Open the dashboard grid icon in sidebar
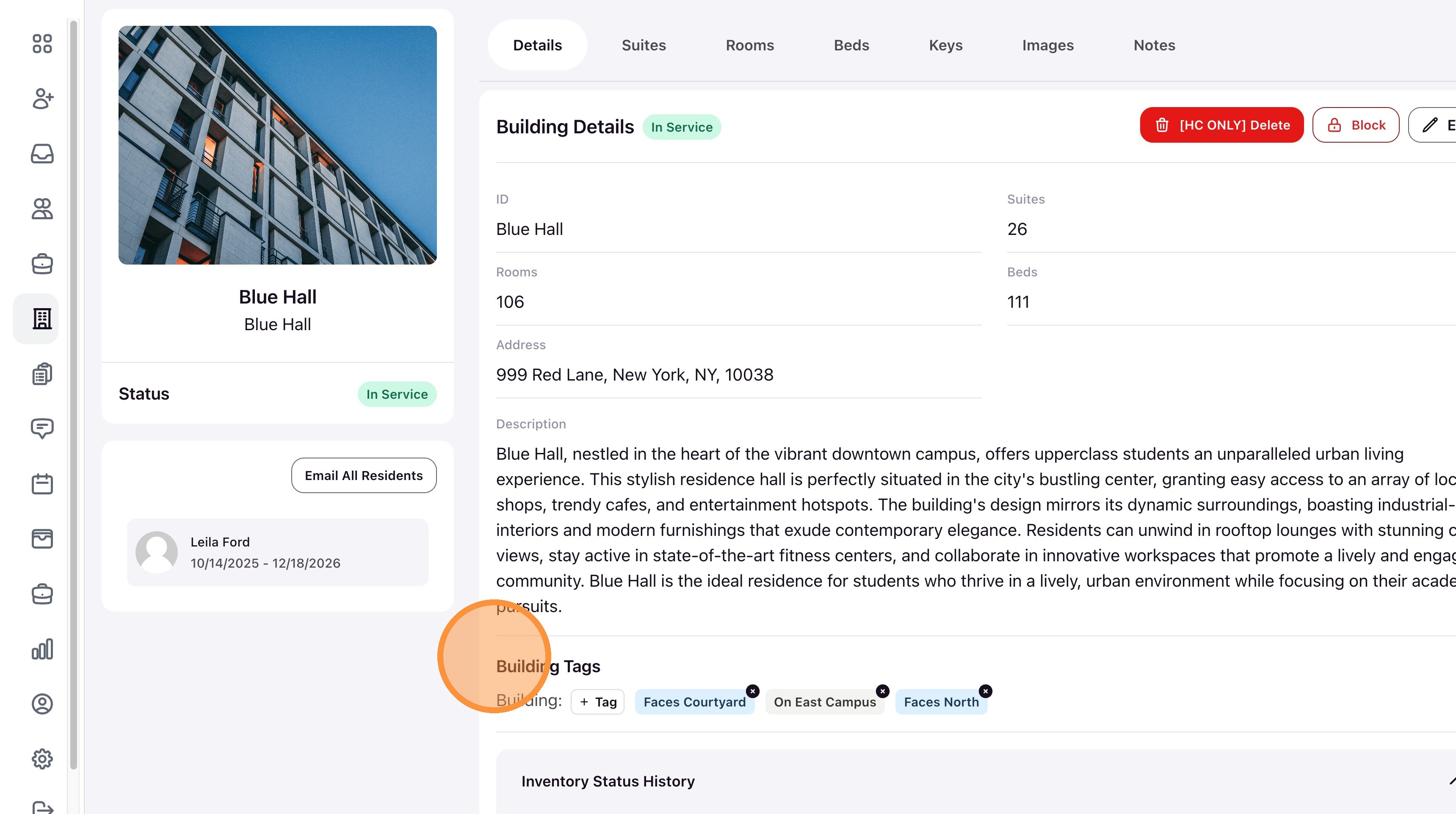 pyautogui.click(x=42, y=44)
